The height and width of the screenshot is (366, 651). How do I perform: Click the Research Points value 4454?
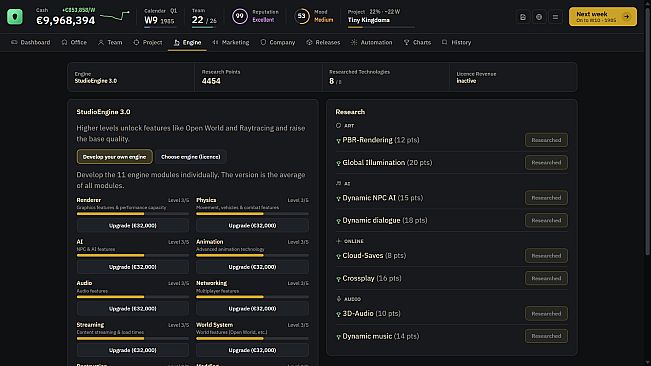211,81
